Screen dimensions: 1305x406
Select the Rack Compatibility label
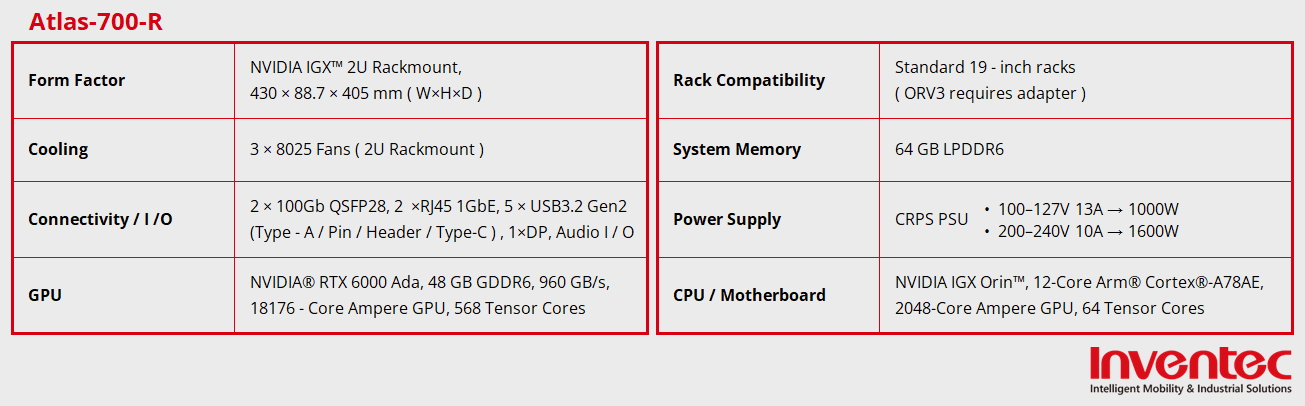pyautogui.click(x=749, y=80)
